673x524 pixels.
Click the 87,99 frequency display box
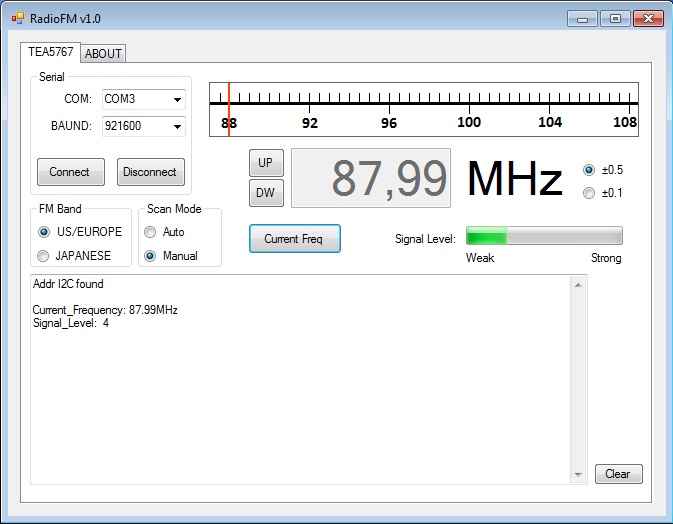(371, 178)
